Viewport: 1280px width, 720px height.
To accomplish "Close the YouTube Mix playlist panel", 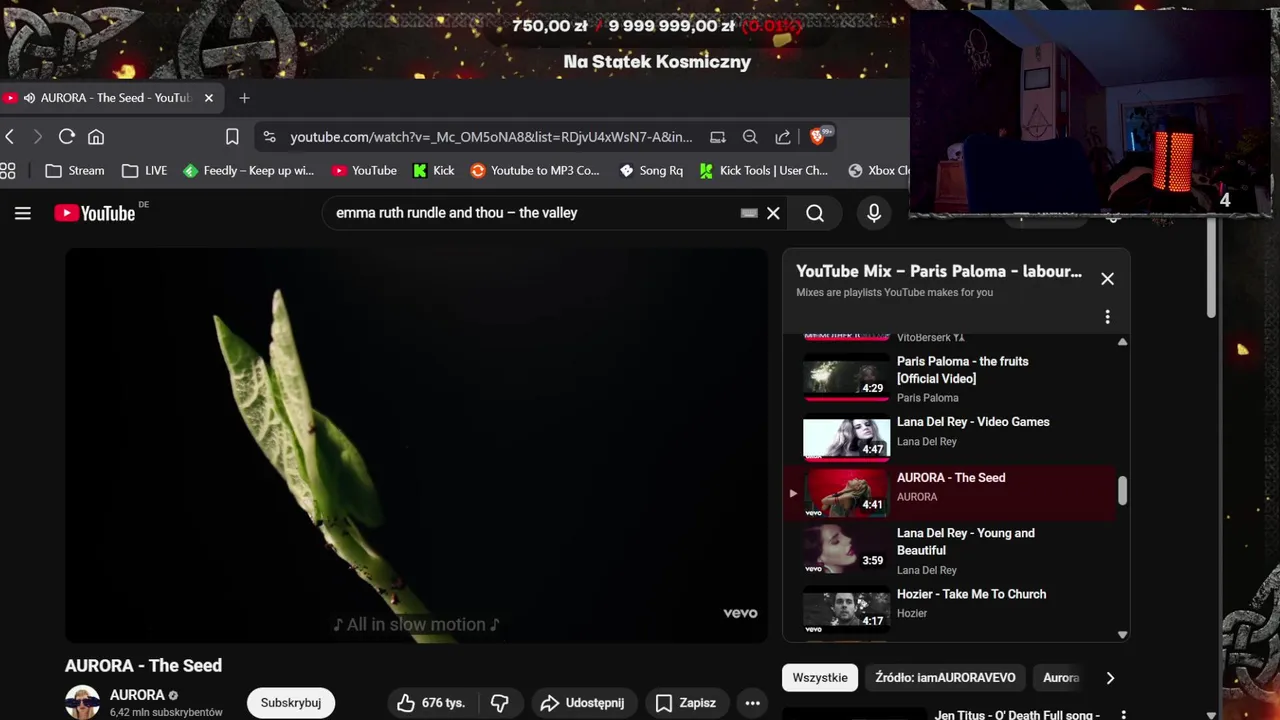I will point(1107,279).
